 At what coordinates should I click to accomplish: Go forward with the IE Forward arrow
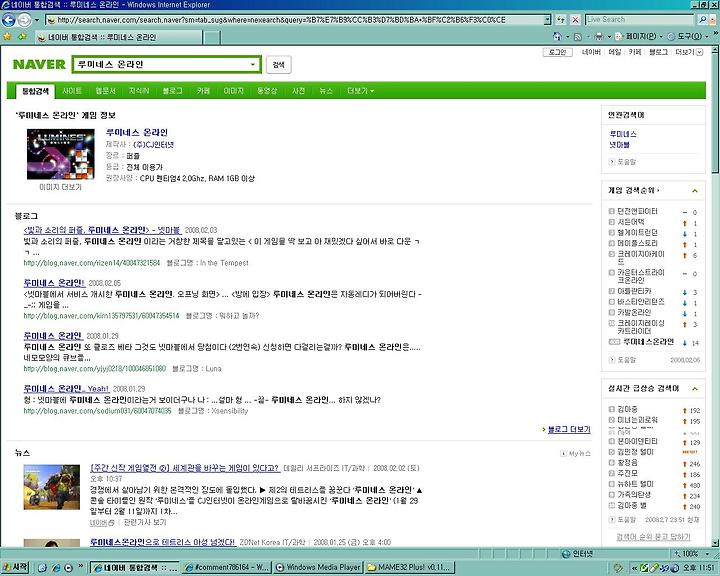pyautogui.click(x=24, y=20)
